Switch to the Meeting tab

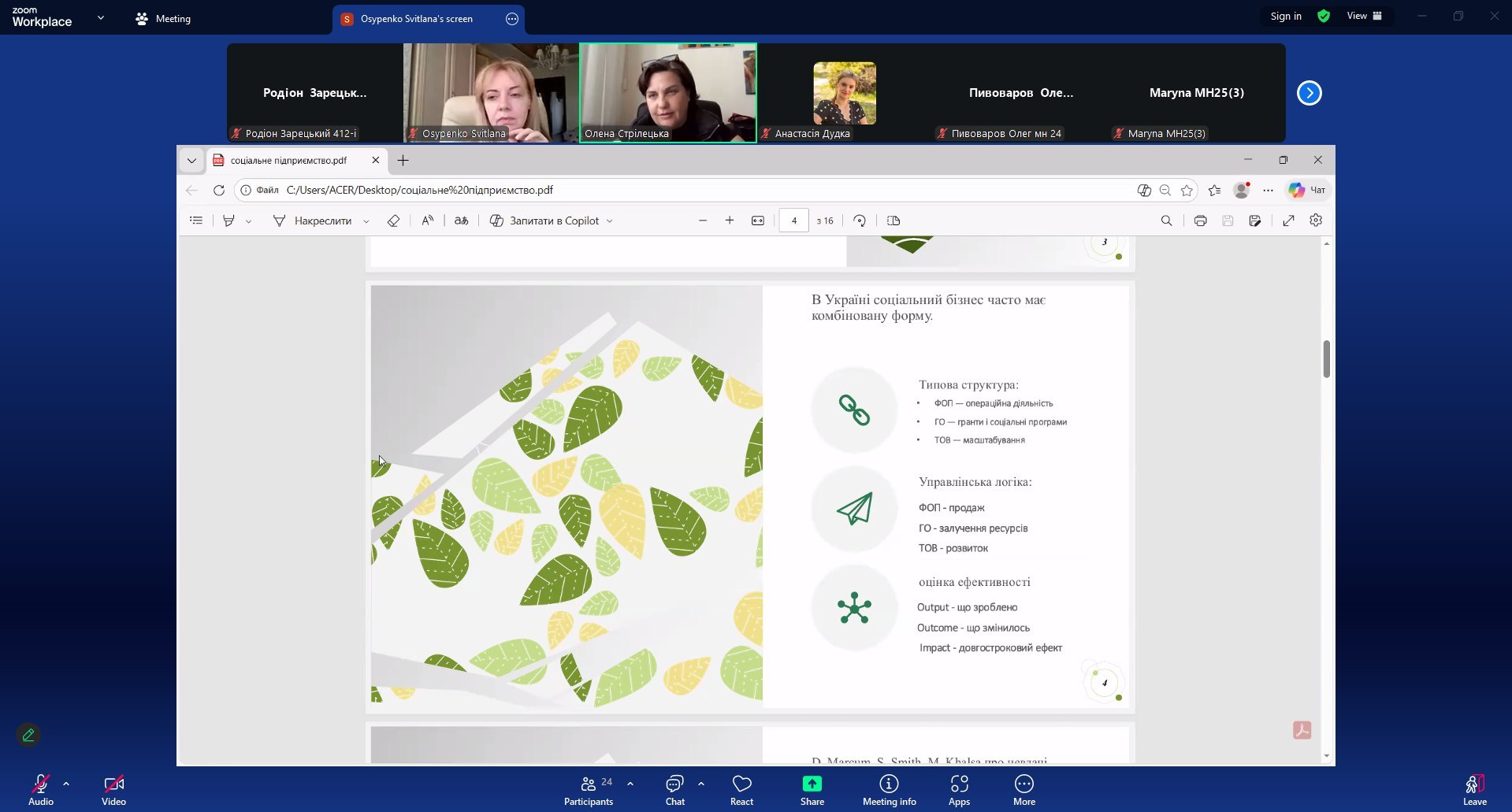(x=163, y=19)
